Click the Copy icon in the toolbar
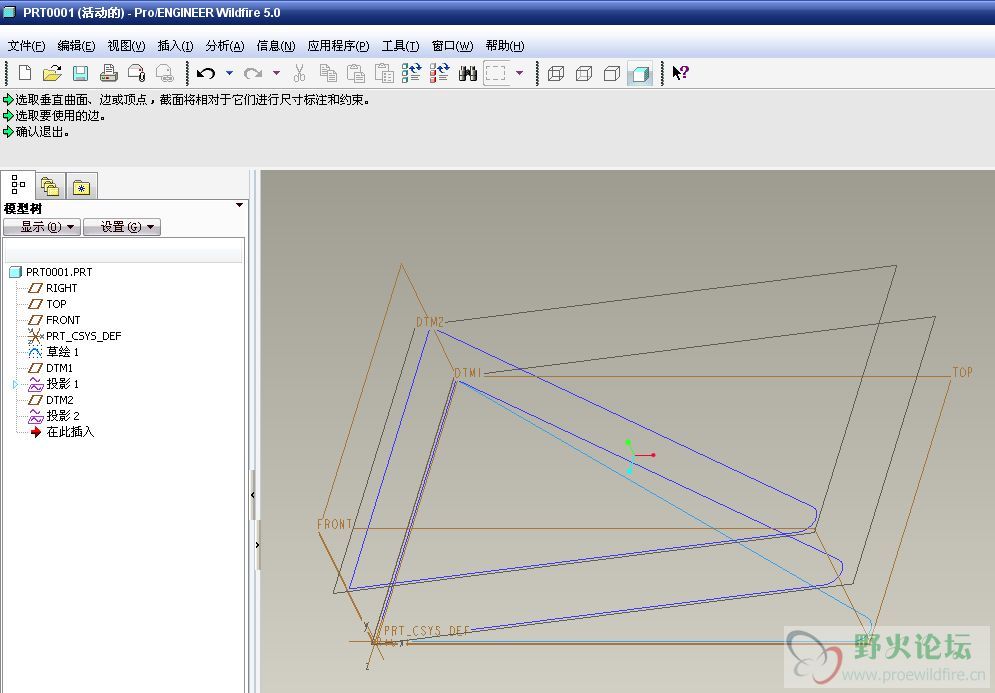995x693 pixels. click(327, 74)
